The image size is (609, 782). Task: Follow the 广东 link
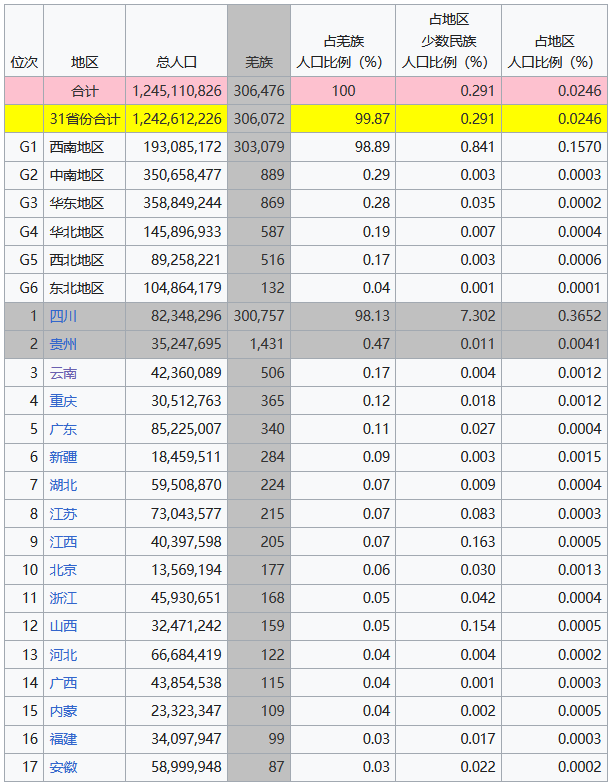[63, 429]
